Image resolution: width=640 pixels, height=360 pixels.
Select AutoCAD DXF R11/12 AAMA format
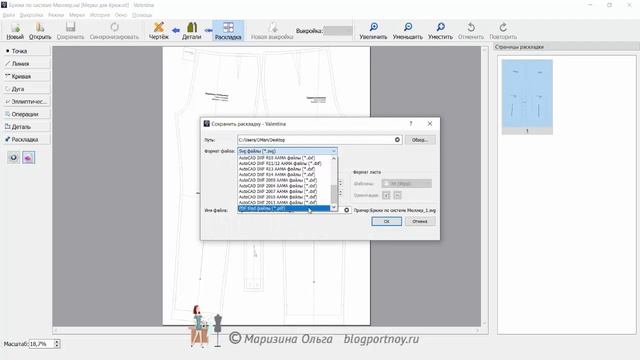284,163
